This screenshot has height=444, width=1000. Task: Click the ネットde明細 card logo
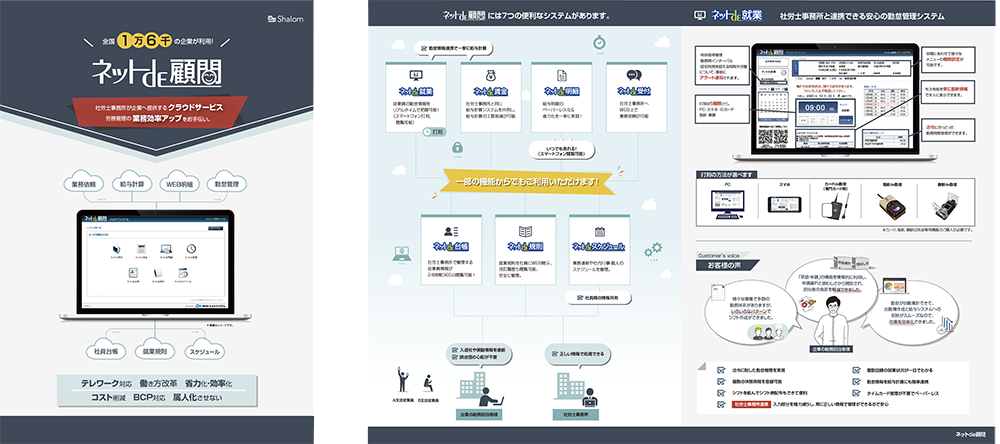pyautogui.click(x=562, y=91)
